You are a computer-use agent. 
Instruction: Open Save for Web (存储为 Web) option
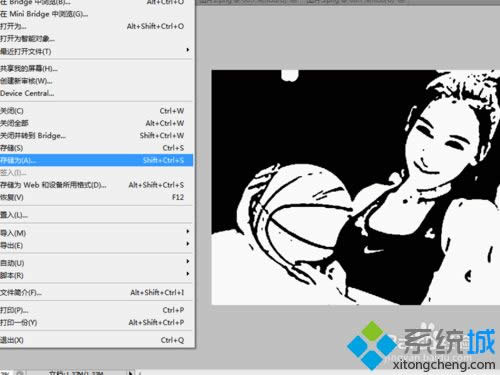pos(96,185)
